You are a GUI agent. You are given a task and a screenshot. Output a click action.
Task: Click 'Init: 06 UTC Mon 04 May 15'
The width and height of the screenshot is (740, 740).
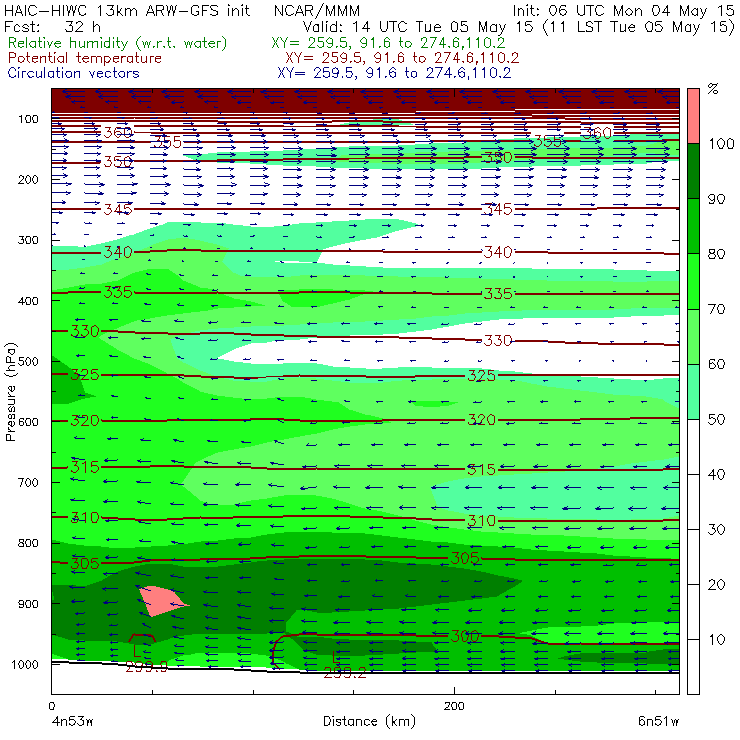[623, 10]
